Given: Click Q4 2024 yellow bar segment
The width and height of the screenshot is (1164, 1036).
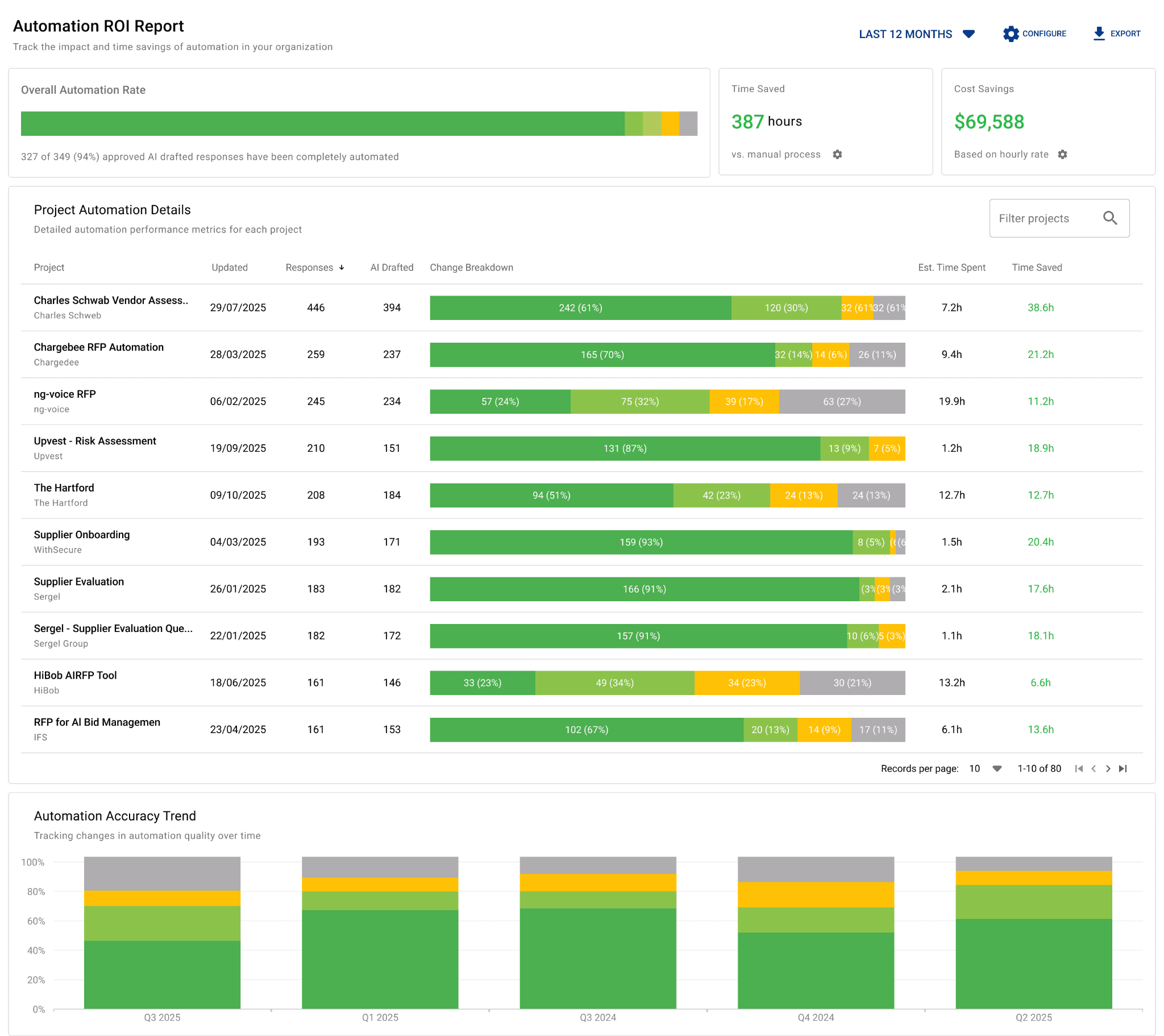Looking at the screenshot, I should (816, 894).
